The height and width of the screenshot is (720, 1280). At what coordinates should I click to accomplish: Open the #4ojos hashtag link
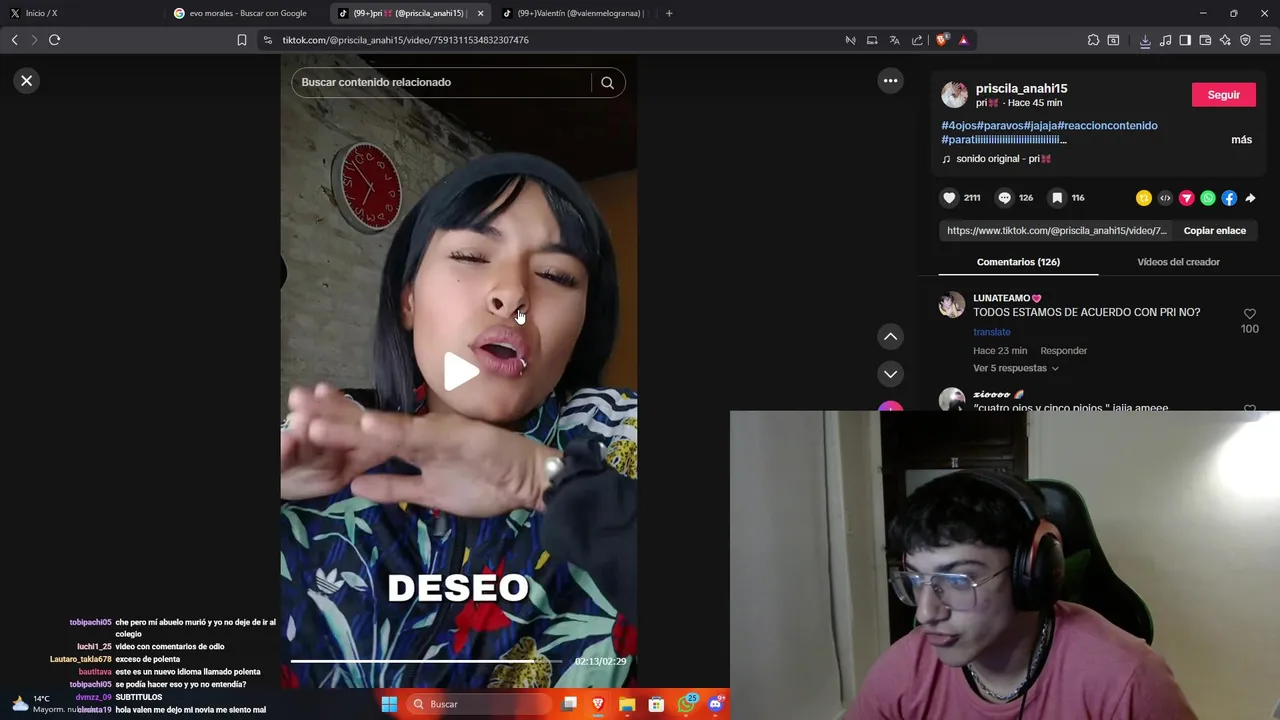(959, 125)
